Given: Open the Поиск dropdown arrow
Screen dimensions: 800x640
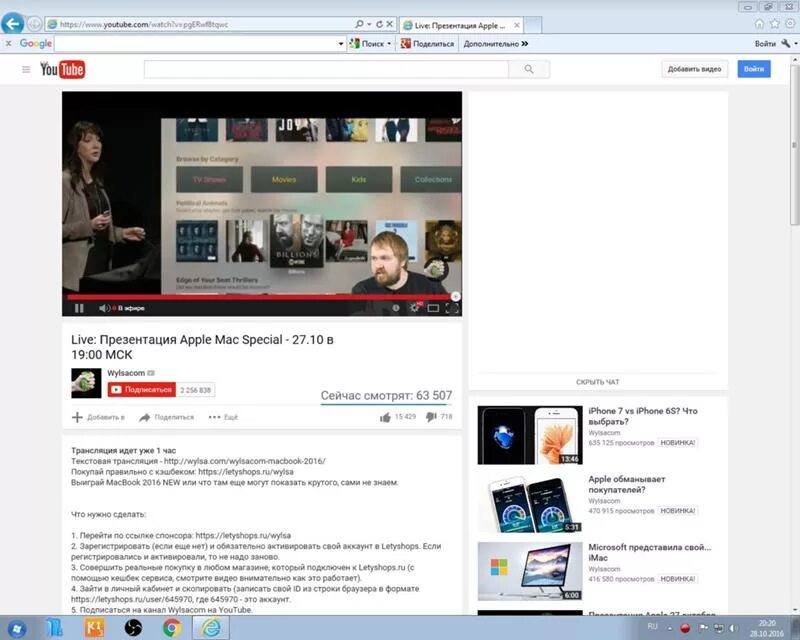Looking at the screenshot, I should pyautogui.click(x=389, y=44).
